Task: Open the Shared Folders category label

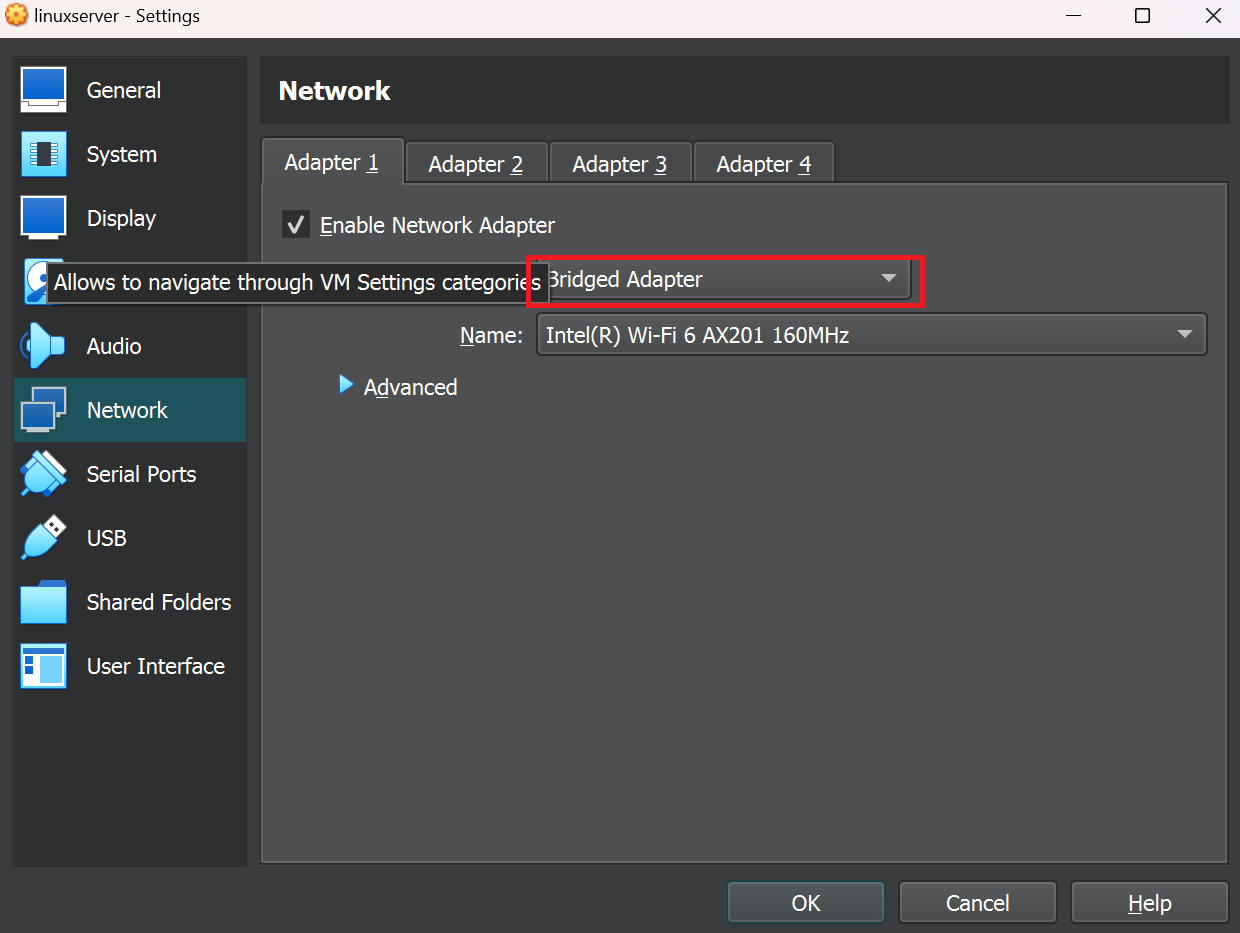Action: [159, 602]
